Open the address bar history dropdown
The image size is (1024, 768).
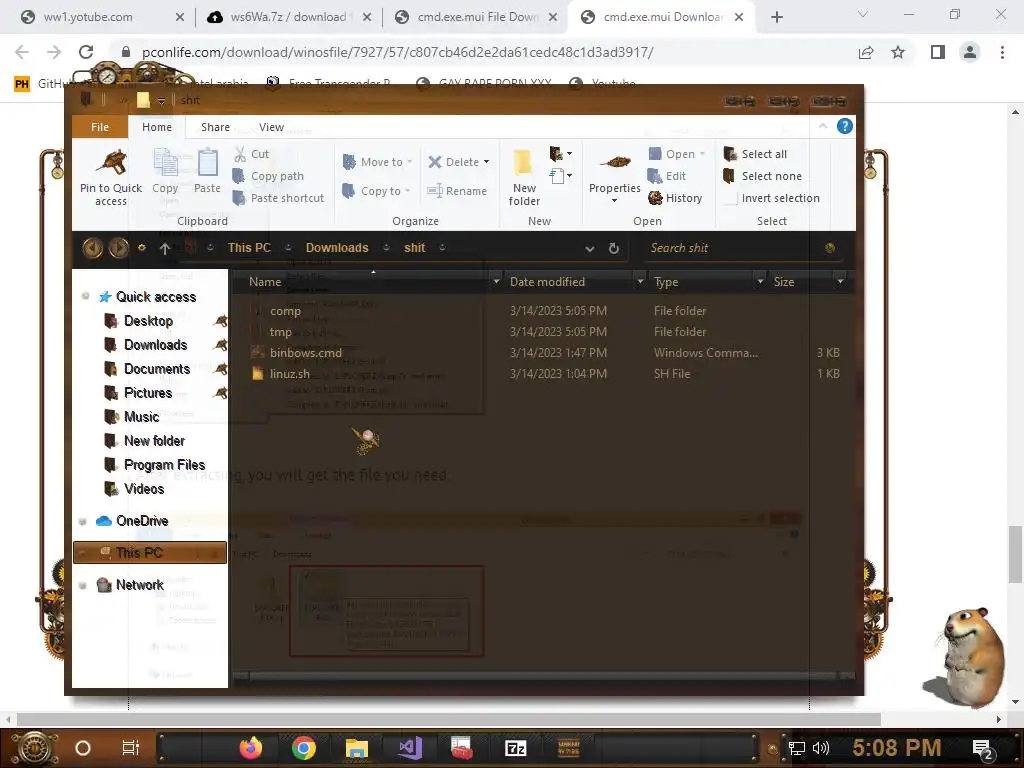[x=590, y=248]
